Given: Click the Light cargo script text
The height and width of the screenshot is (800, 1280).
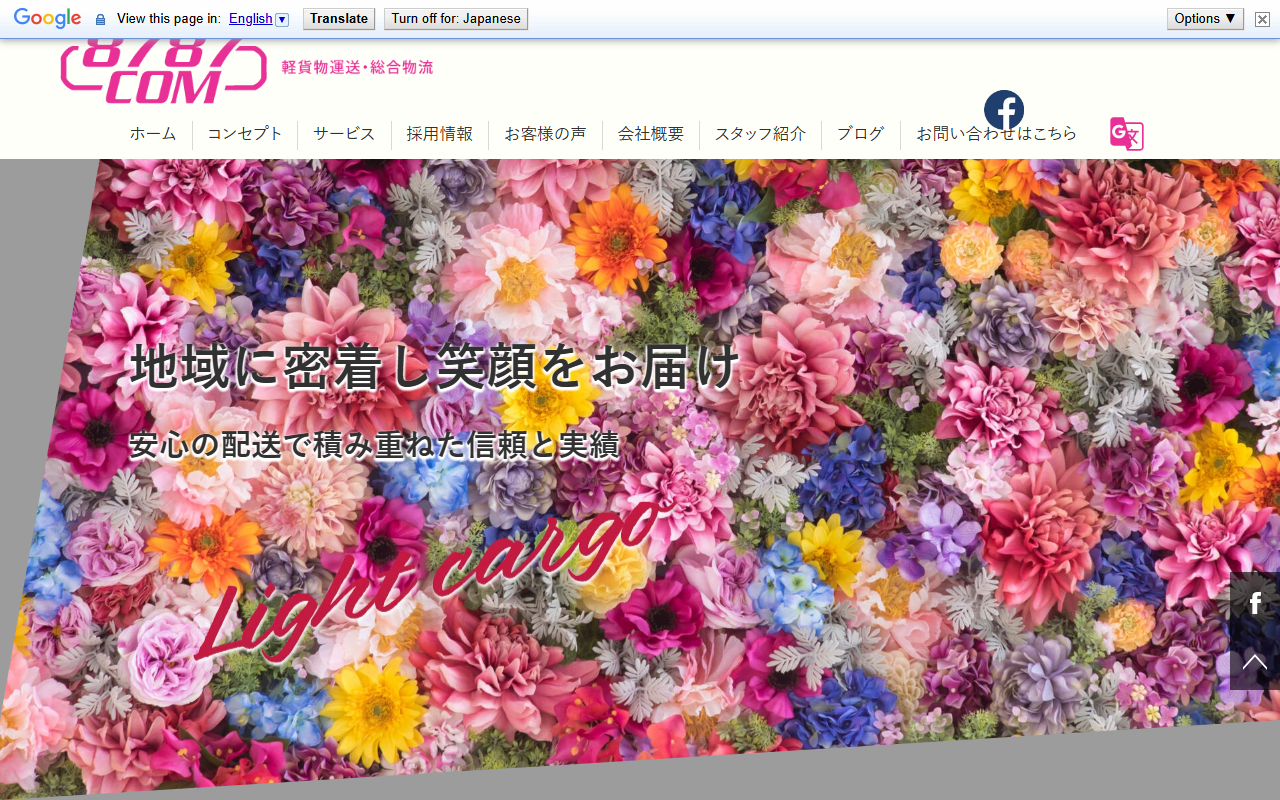Looking at the screenshot, I should pos(430,580).
